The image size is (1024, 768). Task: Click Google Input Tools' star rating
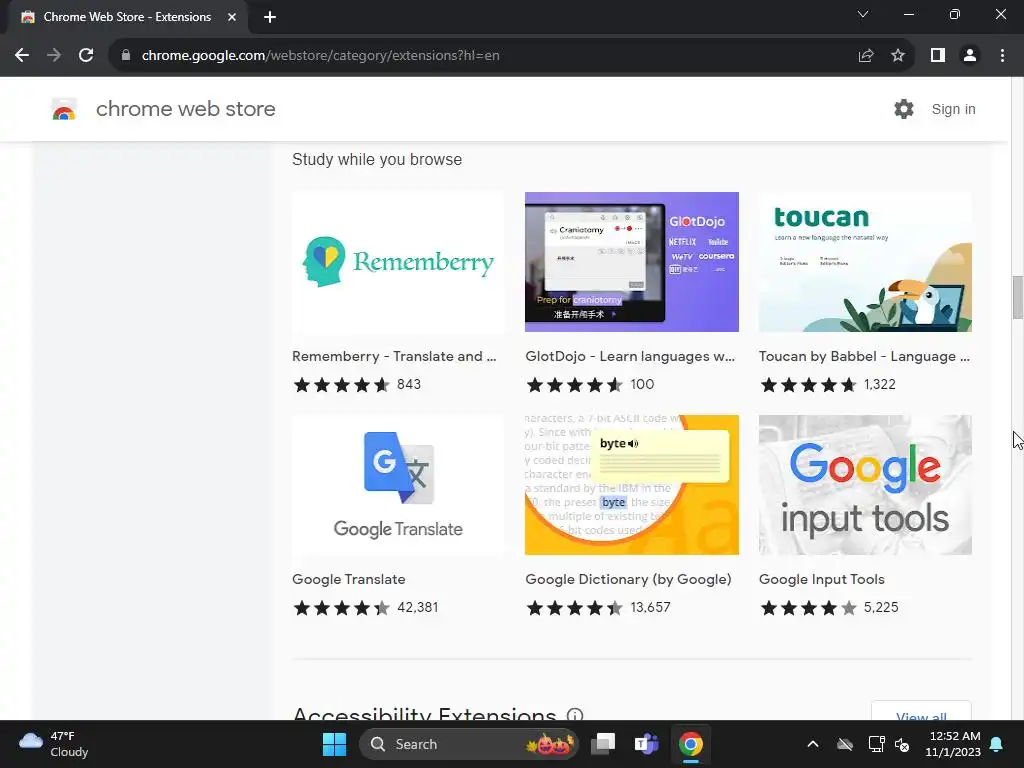coord(808,608)
